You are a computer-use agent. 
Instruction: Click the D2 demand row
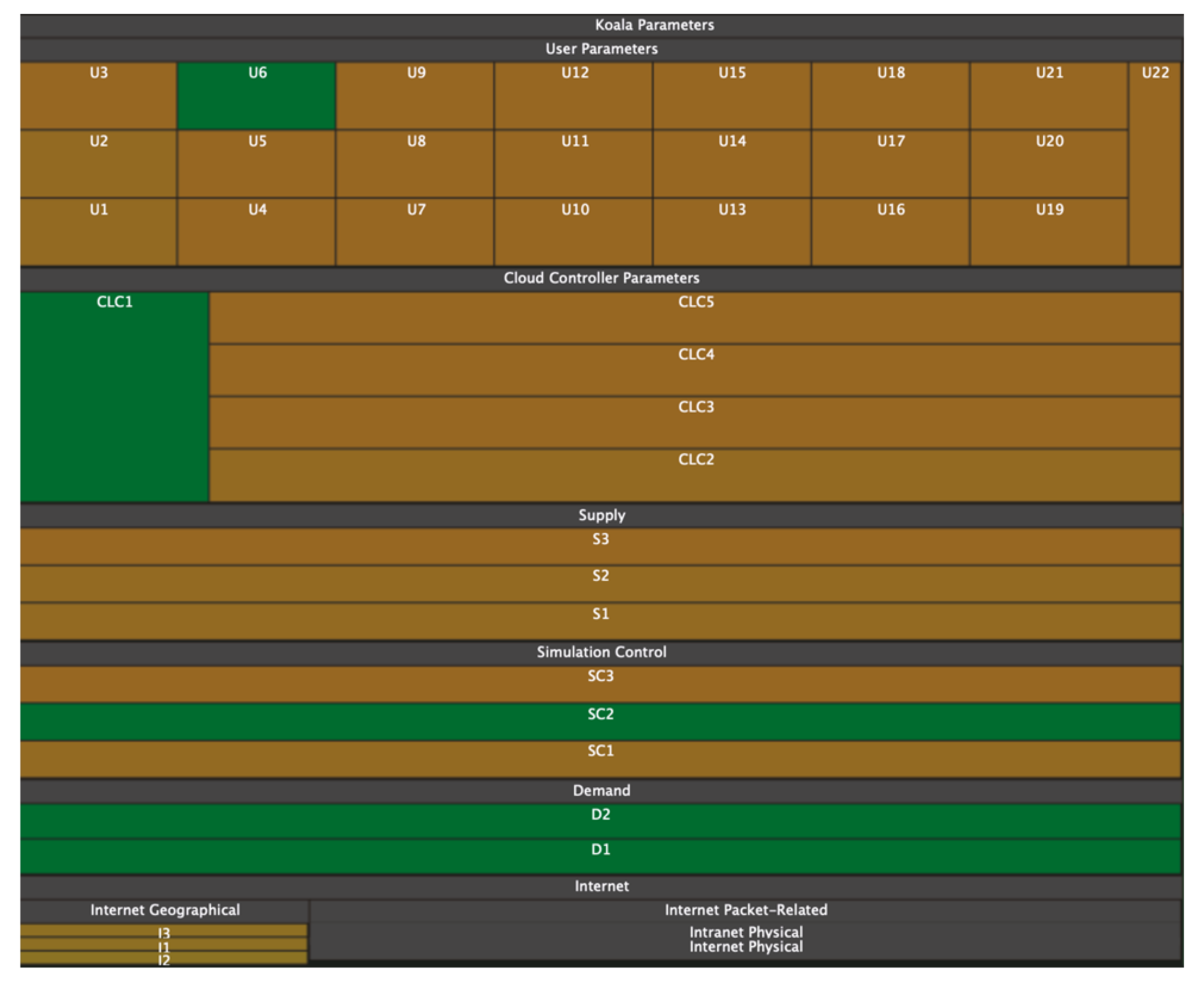click(x=600, y=820)
